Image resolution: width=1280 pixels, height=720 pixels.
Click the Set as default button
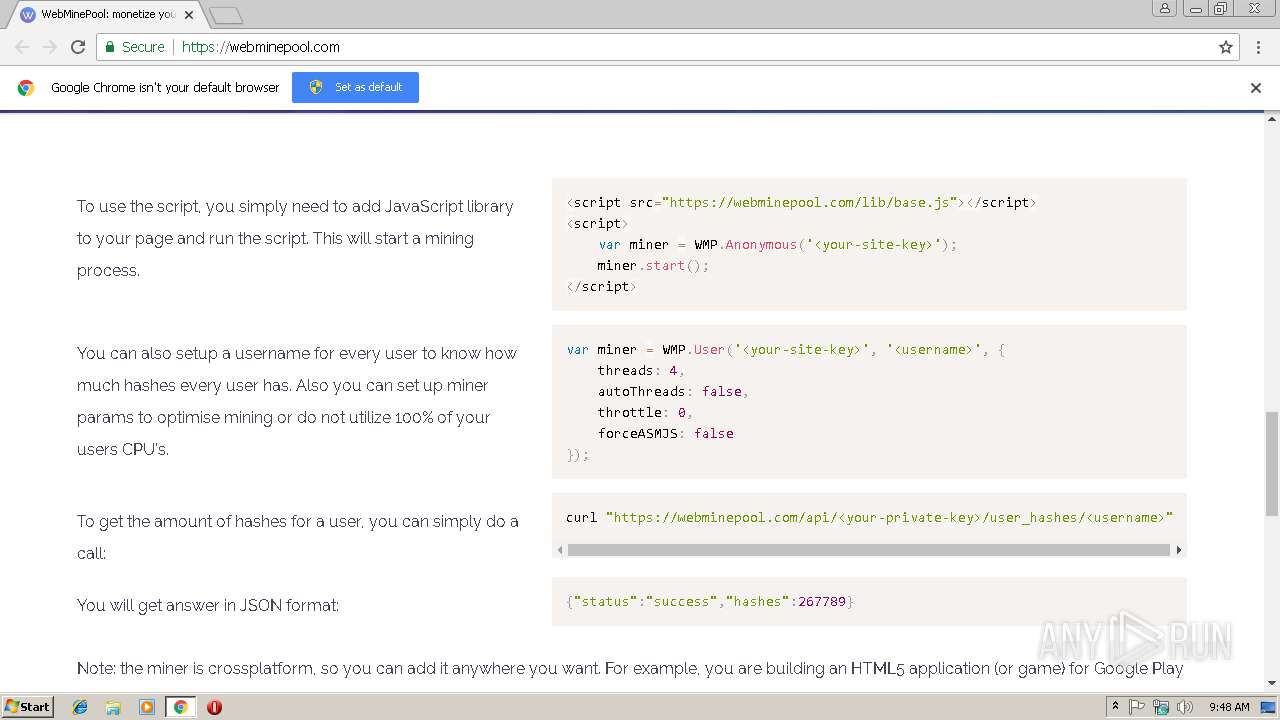point(355,87)
